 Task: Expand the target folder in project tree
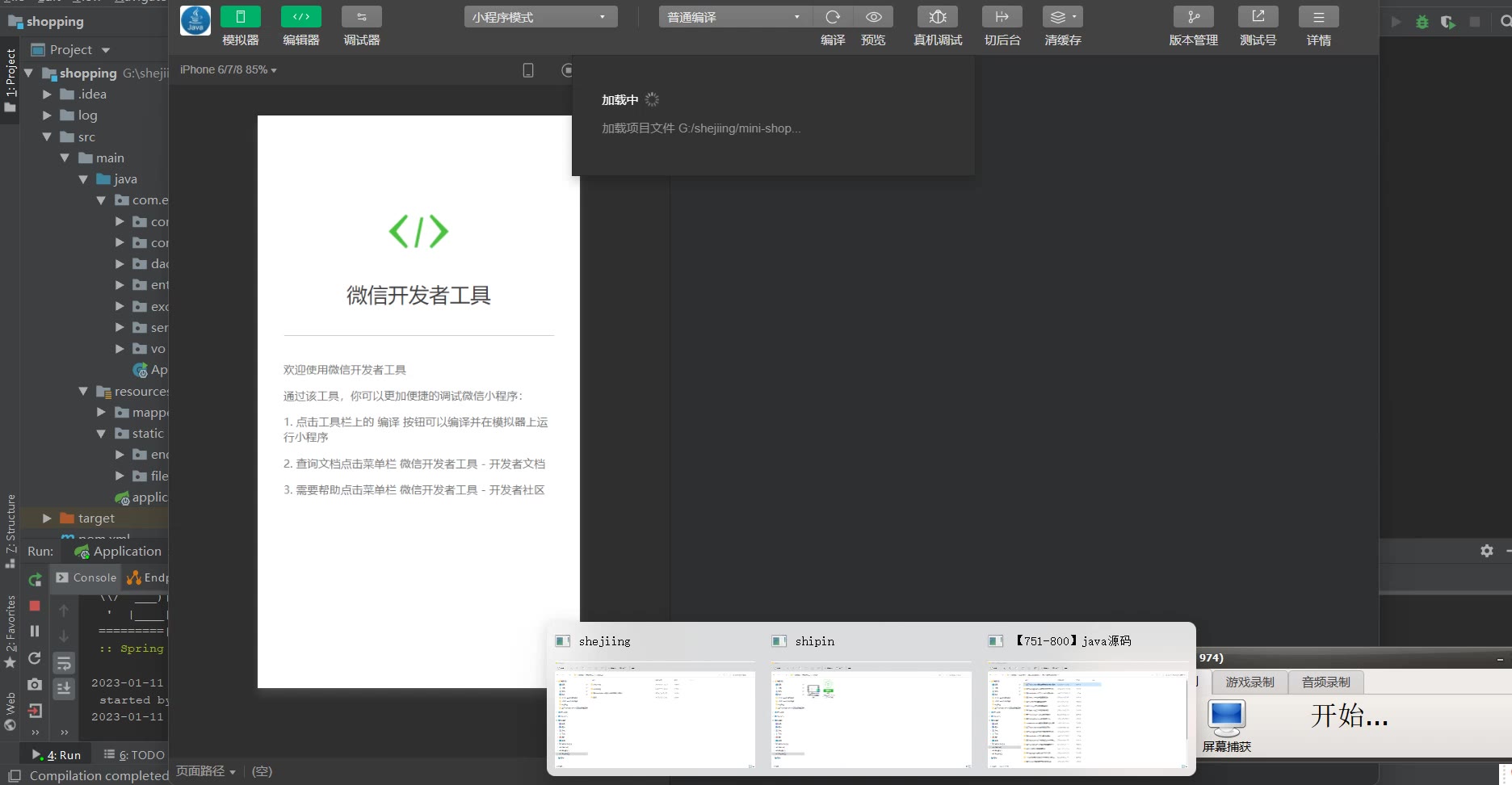point(47,518)
